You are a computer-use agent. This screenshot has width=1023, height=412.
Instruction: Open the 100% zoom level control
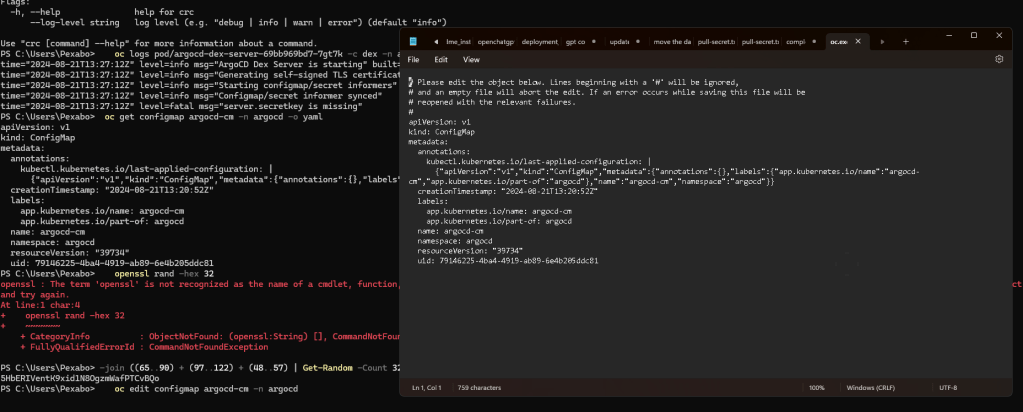pos(817,388)
